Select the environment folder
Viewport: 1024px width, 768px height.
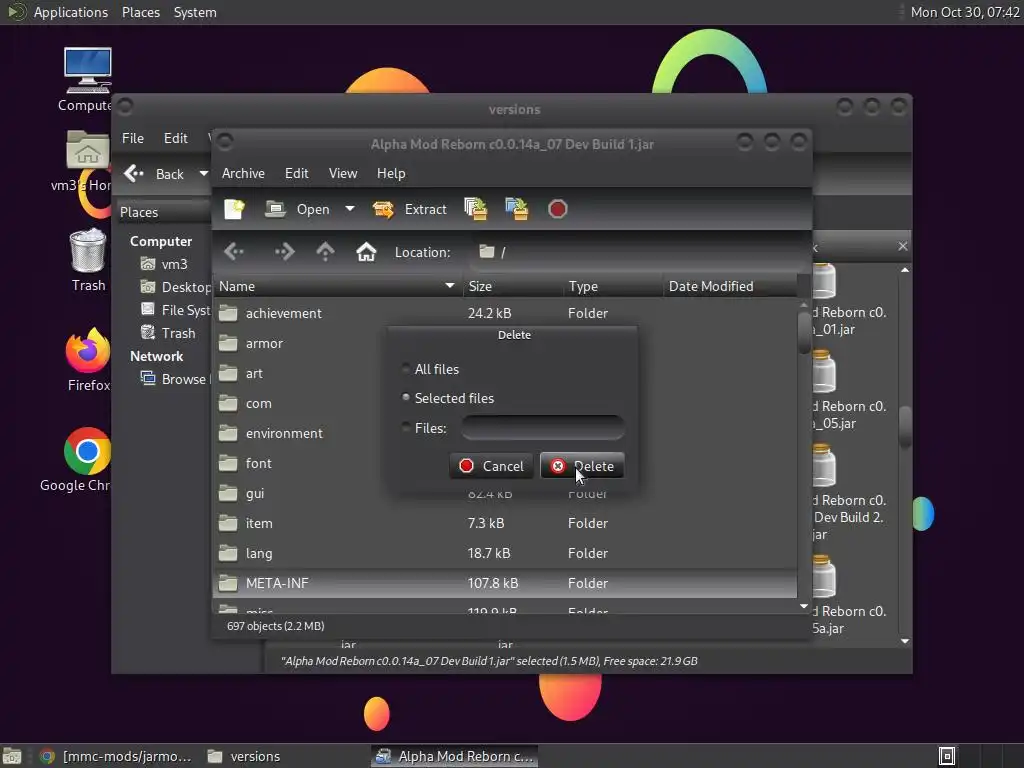[283, 434]
